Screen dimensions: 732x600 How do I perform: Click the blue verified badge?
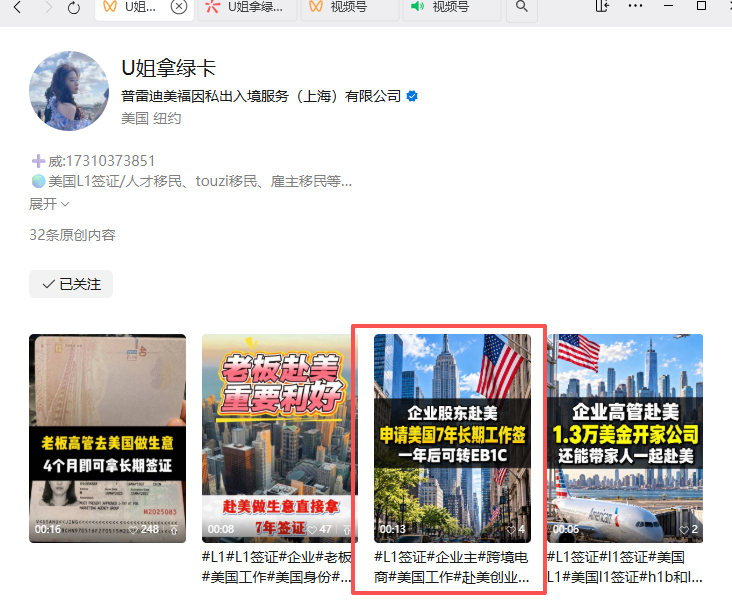tap(412, 96)
